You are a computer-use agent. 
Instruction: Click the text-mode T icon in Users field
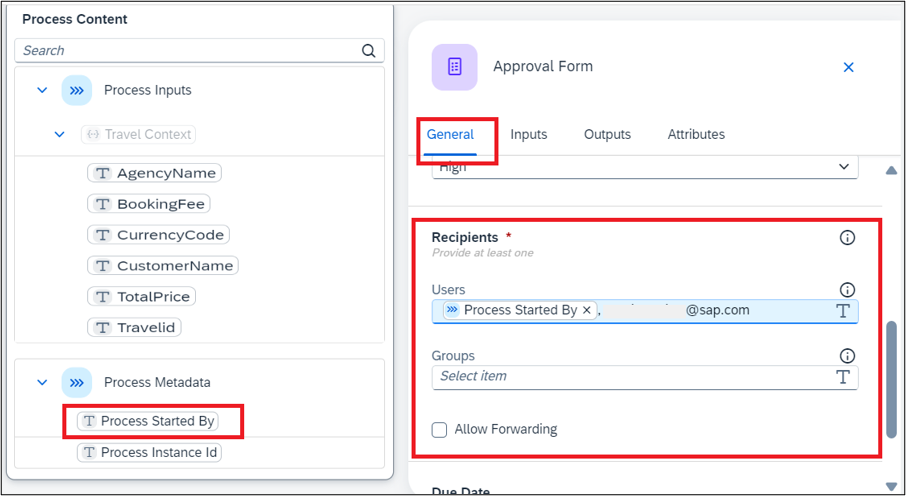pyautogui.click(x=843, y=311)
